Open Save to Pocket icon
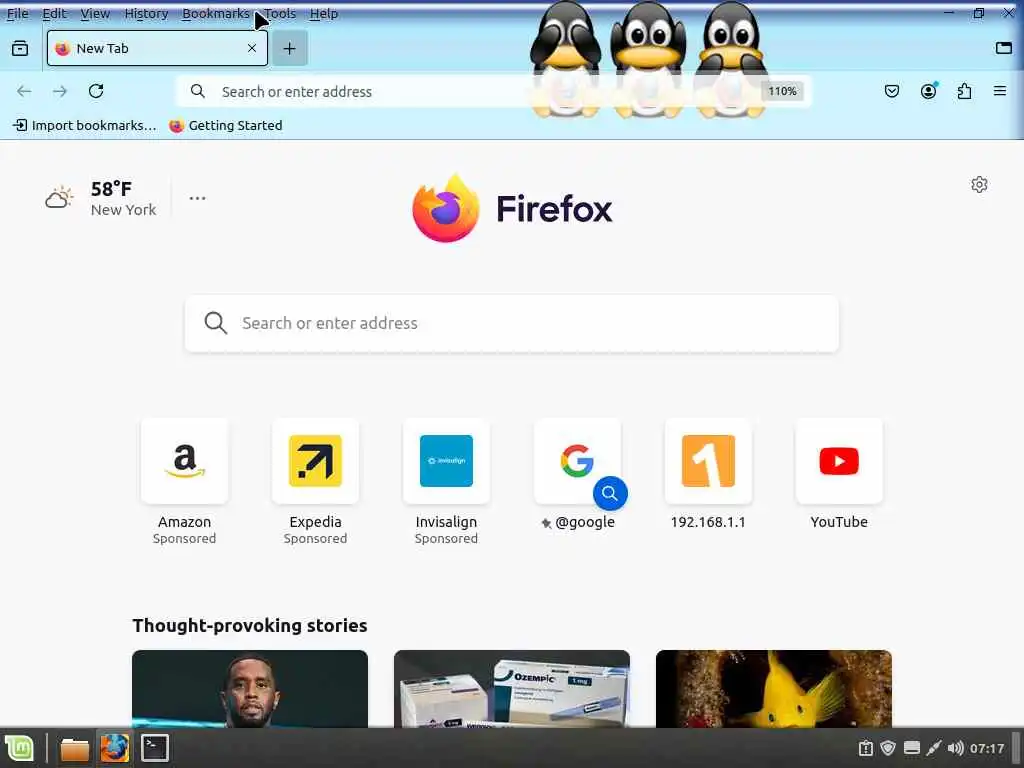This screenshot has height=768, width=1024. pyautogui.click(x=892, y=91)
